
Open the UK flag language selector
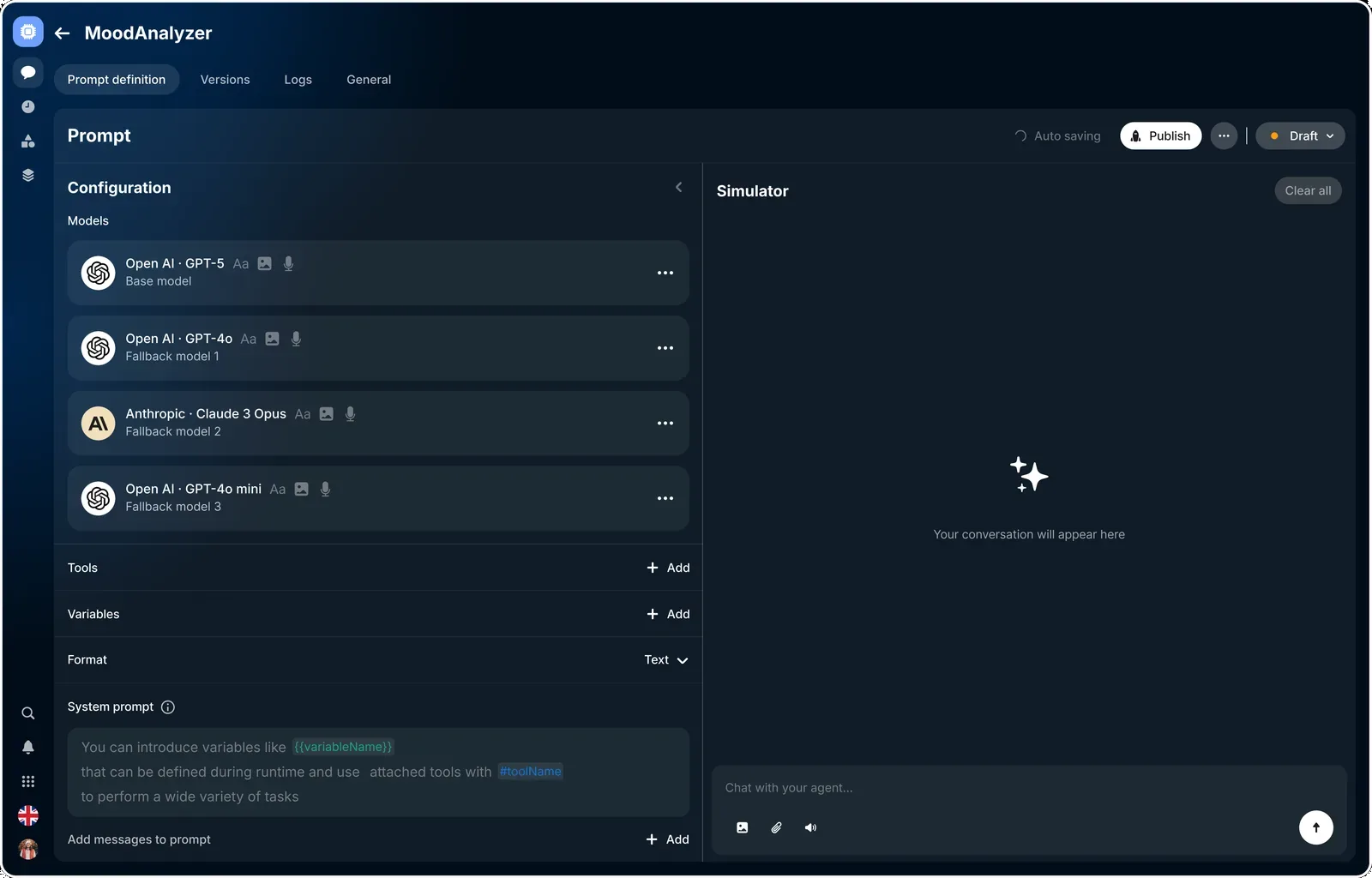tap(28, 815)
